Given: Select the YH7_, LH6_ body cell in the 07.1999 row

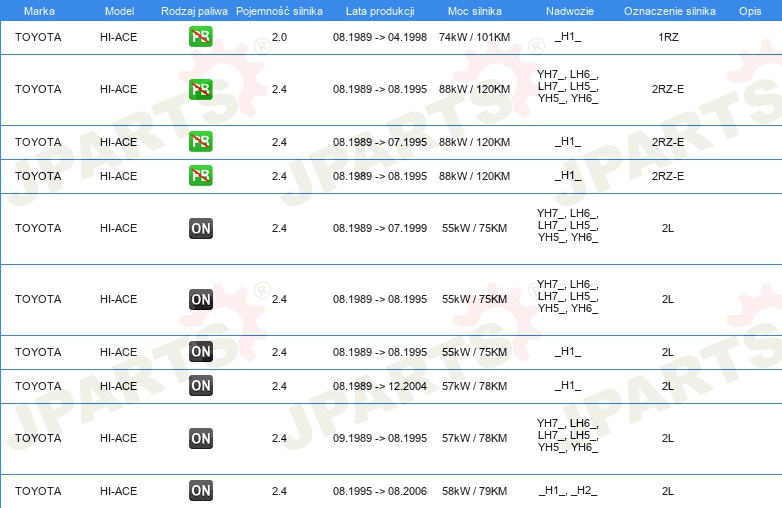Looking at the screenshot, I should [x=568, y=225].
